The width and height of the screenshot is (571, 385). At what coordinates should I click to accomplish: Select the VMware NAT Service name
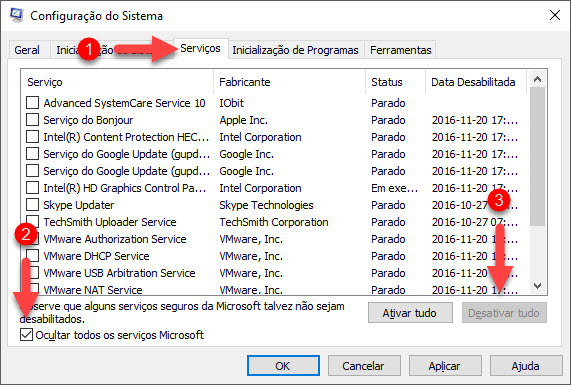pyautogui.click(x=93, y=290)
